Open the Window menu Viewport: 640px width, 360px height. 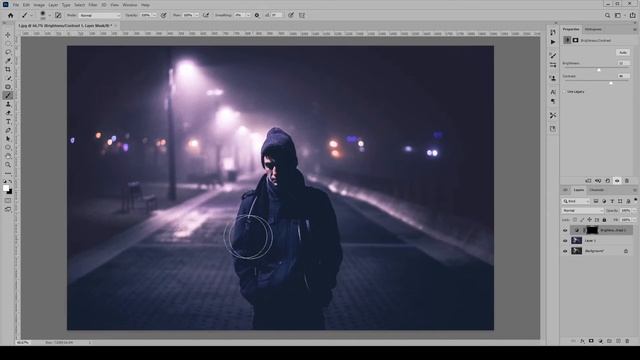coord(130,5)
